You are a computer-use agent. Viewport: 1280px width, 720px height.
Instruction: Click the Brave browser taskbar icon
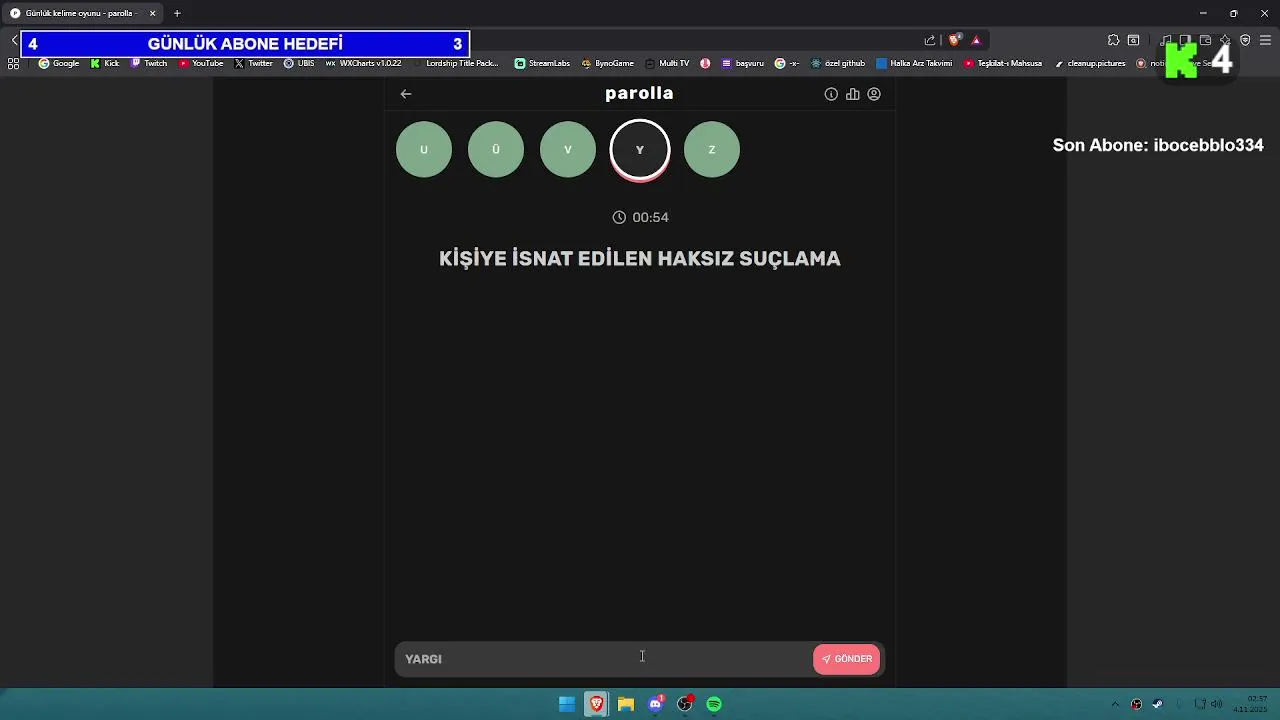(596, 704)
